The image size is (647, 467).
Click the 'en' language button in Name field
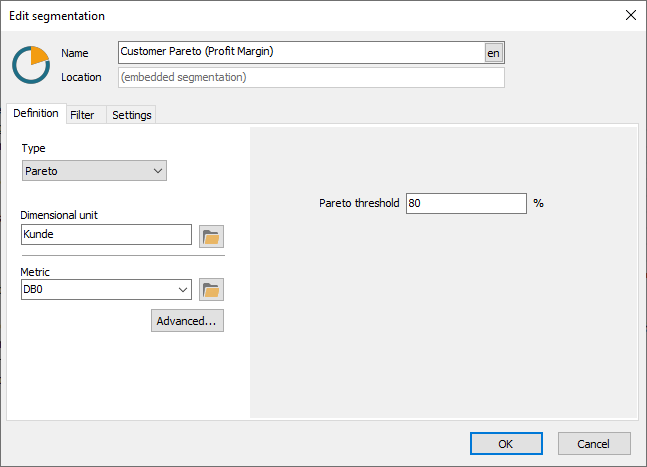click(494, 53)
